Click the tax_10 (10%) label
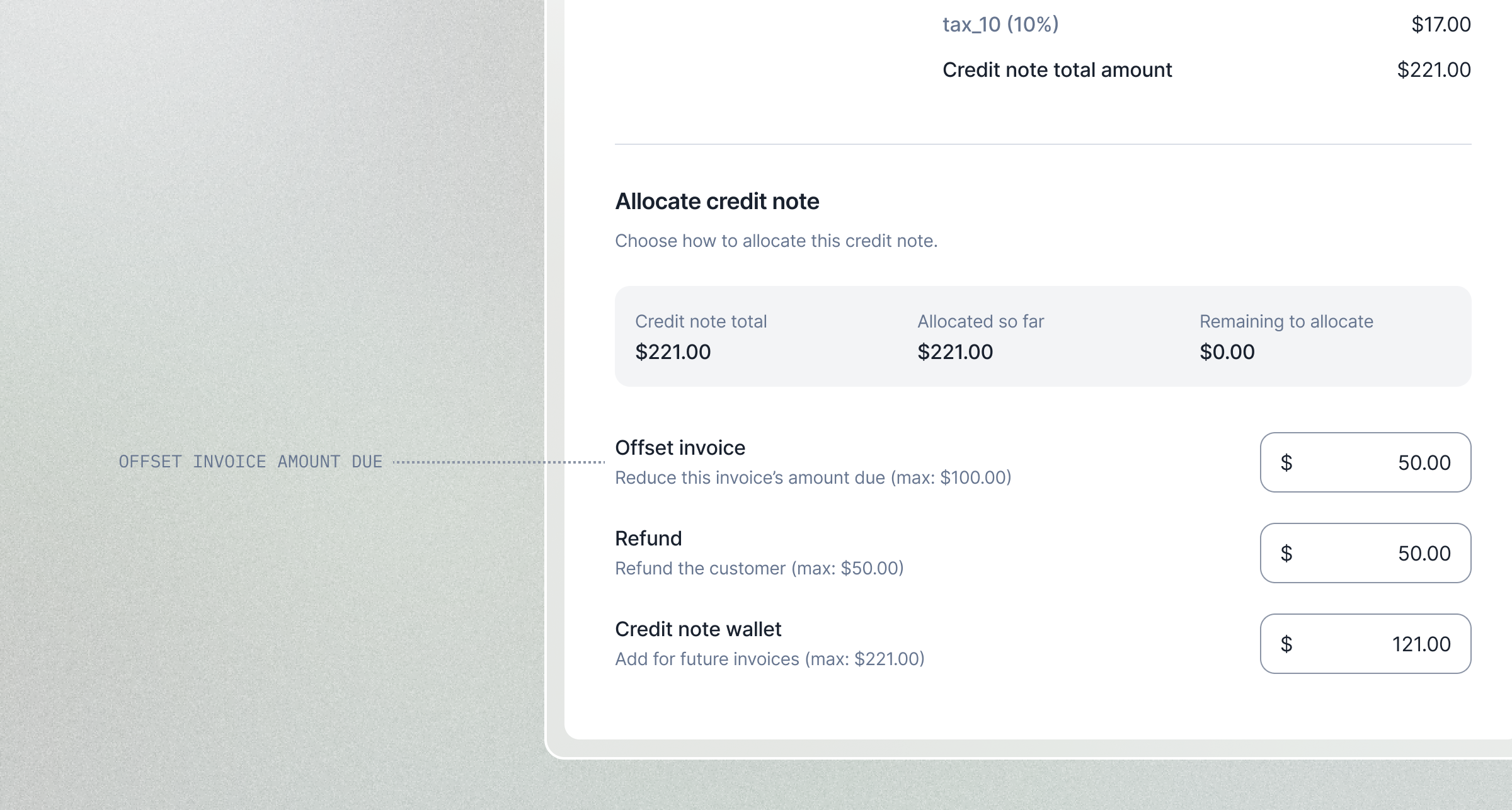 [x=1000, y=25]
